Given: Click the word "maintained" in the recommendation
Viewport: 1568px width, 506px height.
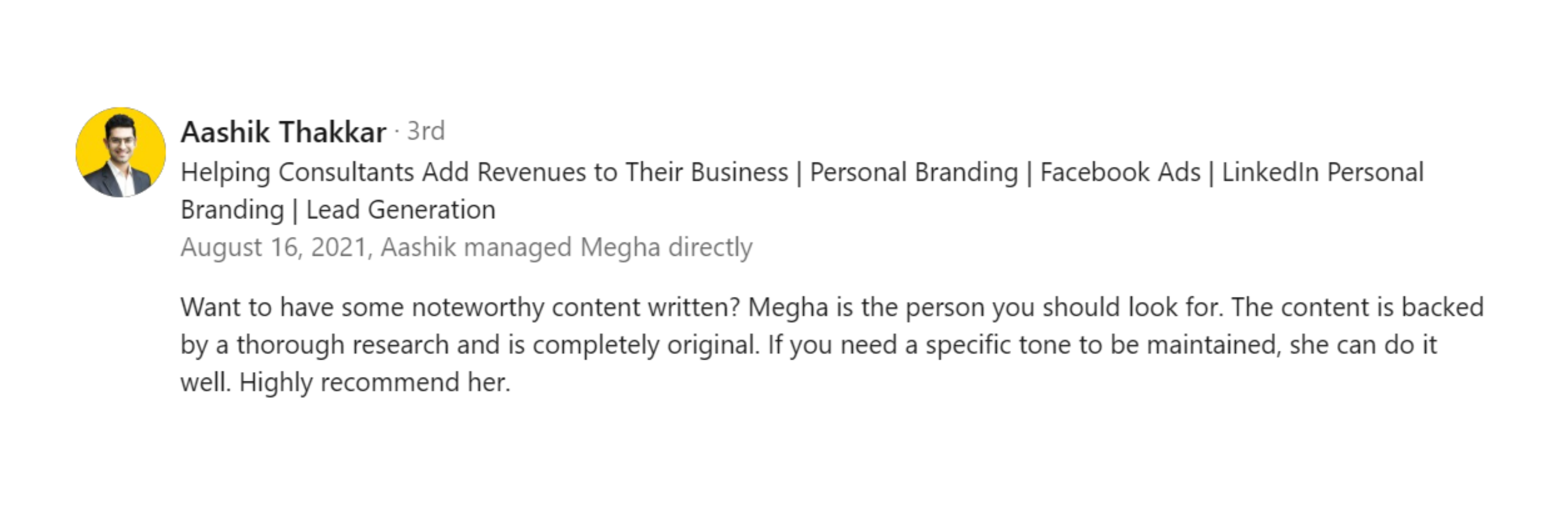Looking at the screenshot, I should tap(1214, 345).
